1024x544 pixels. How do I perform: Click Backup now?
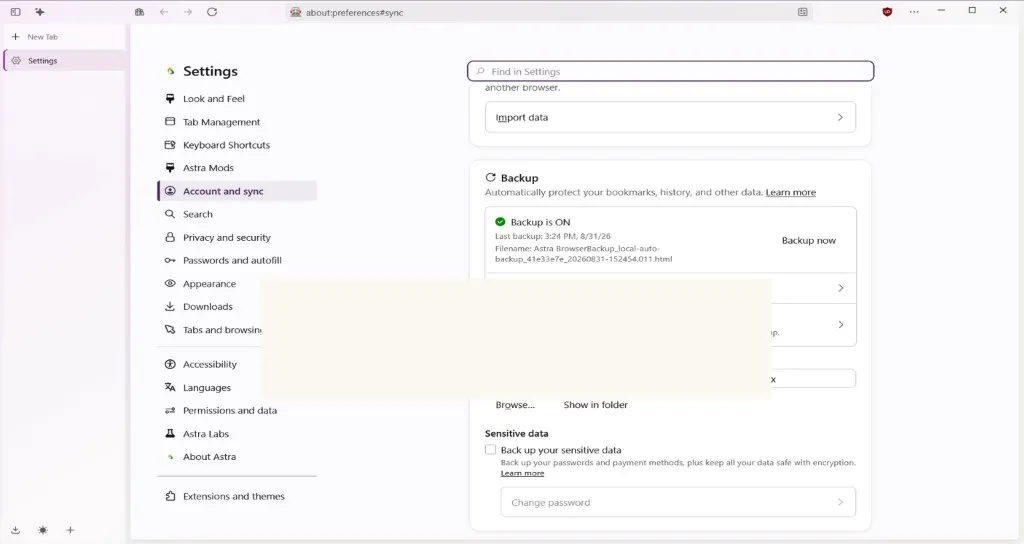click(x=808, y=240)
